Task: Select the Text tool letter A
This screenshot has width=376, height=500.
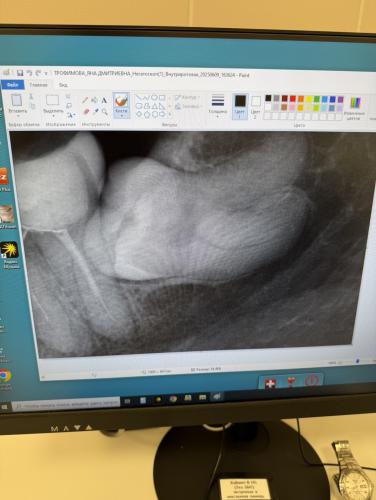Action: 104,100
